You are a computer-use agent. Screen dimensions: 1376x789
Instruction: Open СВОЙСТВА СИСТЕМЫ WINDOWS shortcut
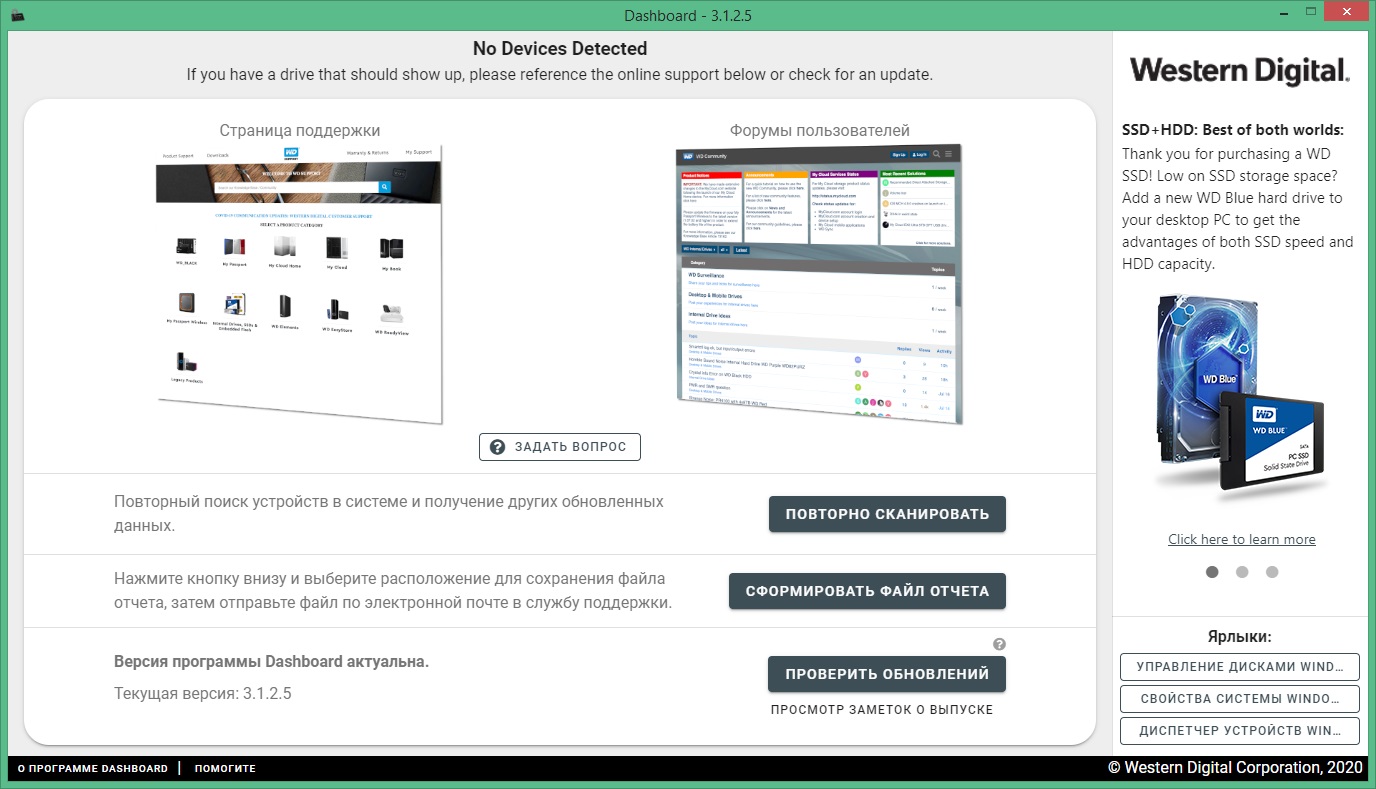point(1240,699)
